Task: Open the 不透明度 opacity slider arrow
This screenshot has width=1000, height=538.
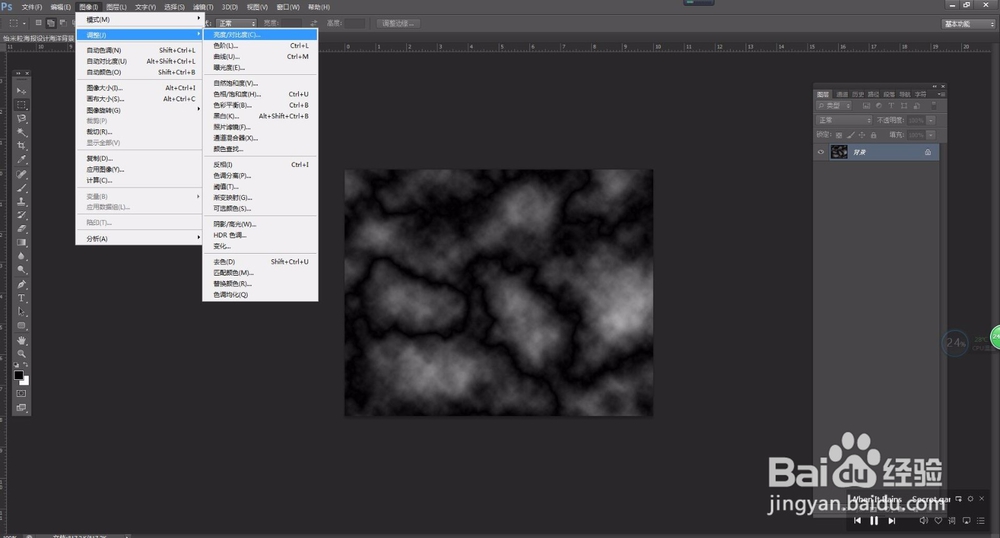Action: 931,120
